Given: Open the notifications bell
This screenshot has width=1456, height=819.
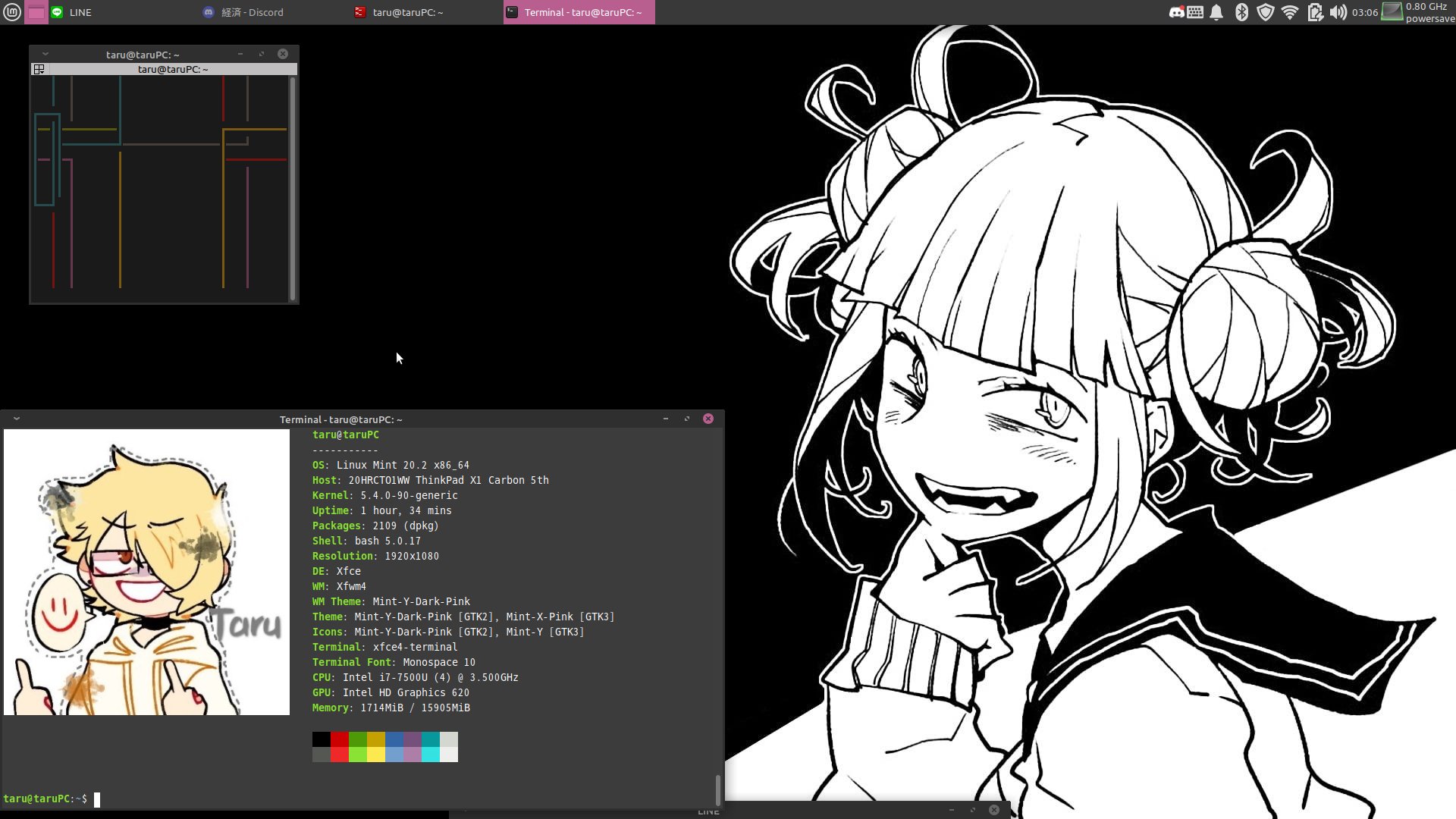Looking at the screenshot, I should point(1216,12).
